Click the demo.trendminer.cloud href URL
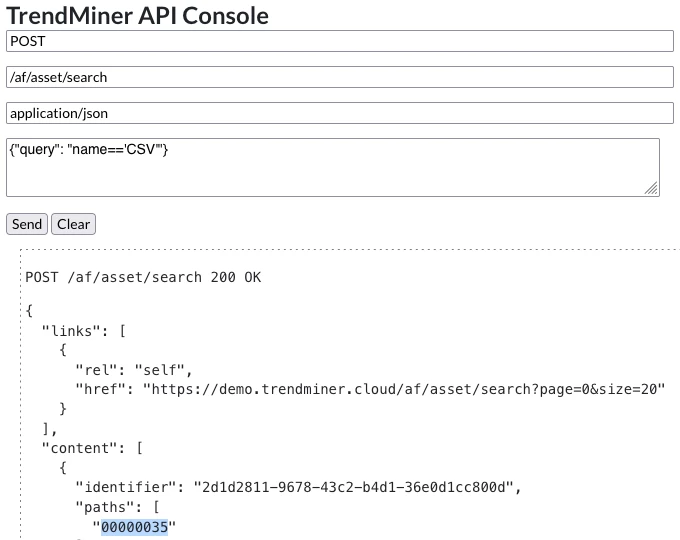The height and width of the screenshot is (540, 680). 403,388
